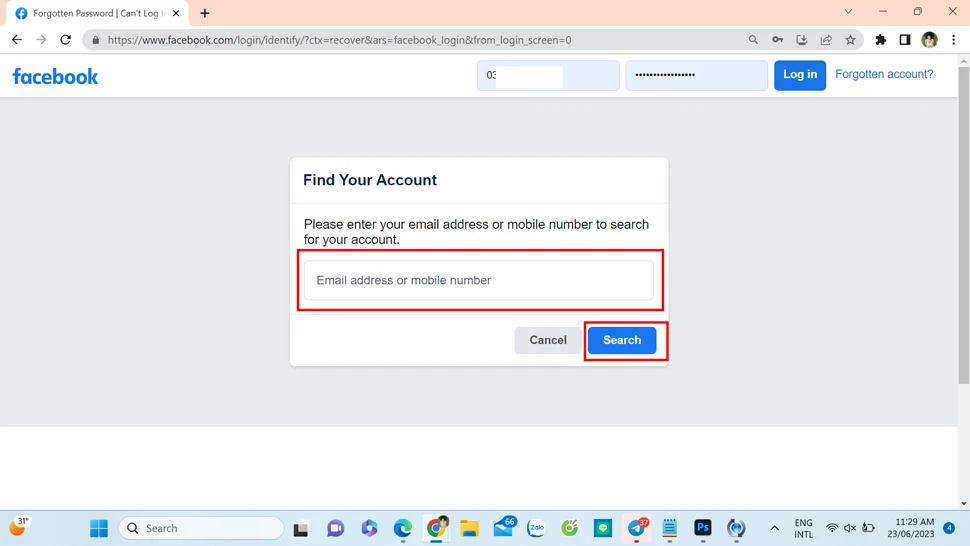Screen dimensions: 970x546
Task: Click the muted volume icon
Action: pos(850,528)
